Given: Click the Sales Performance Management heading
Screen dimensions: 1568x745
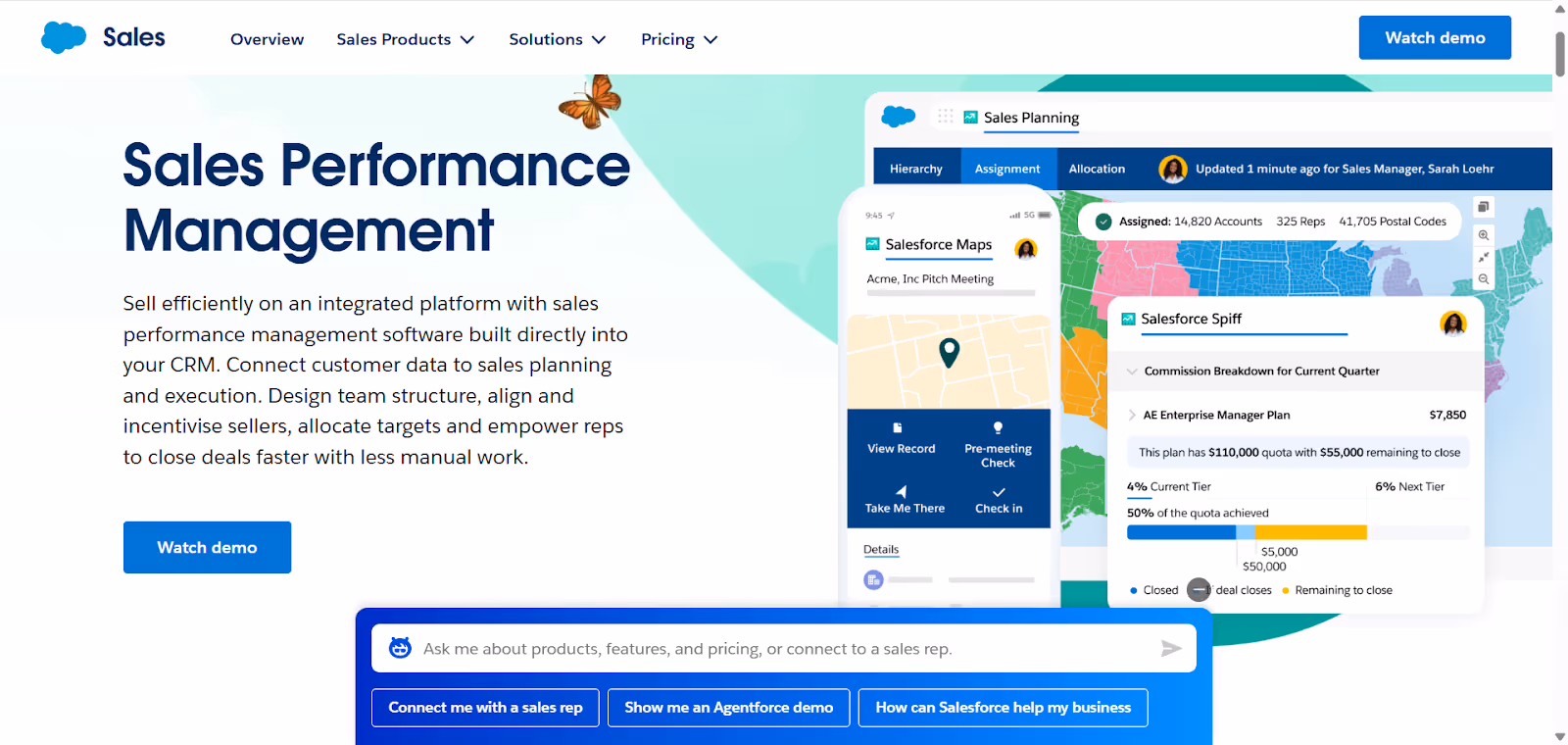Looking at the screenshot, I should (376, 197).
